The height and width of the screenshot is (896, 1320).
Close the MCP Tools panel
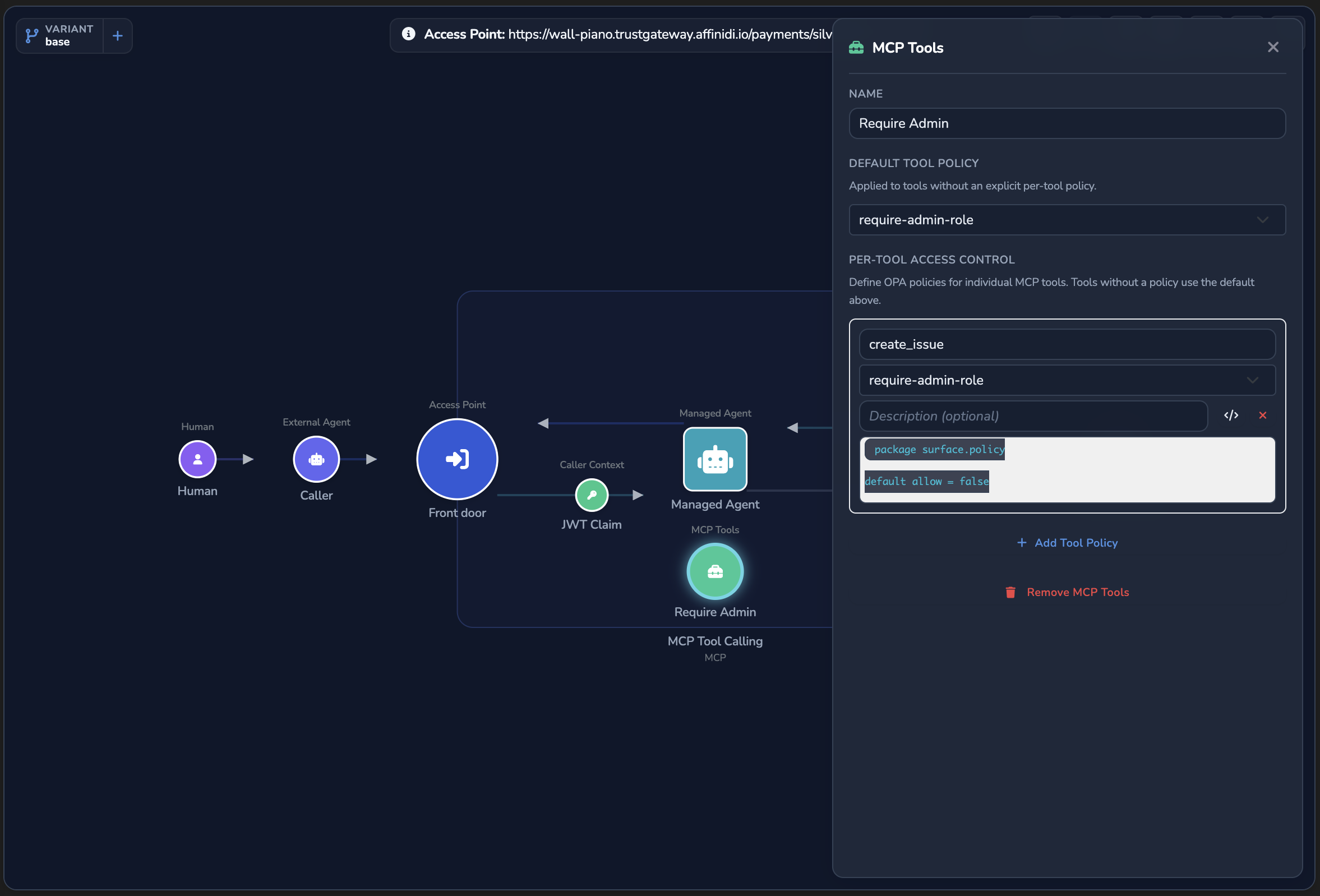1273,47
